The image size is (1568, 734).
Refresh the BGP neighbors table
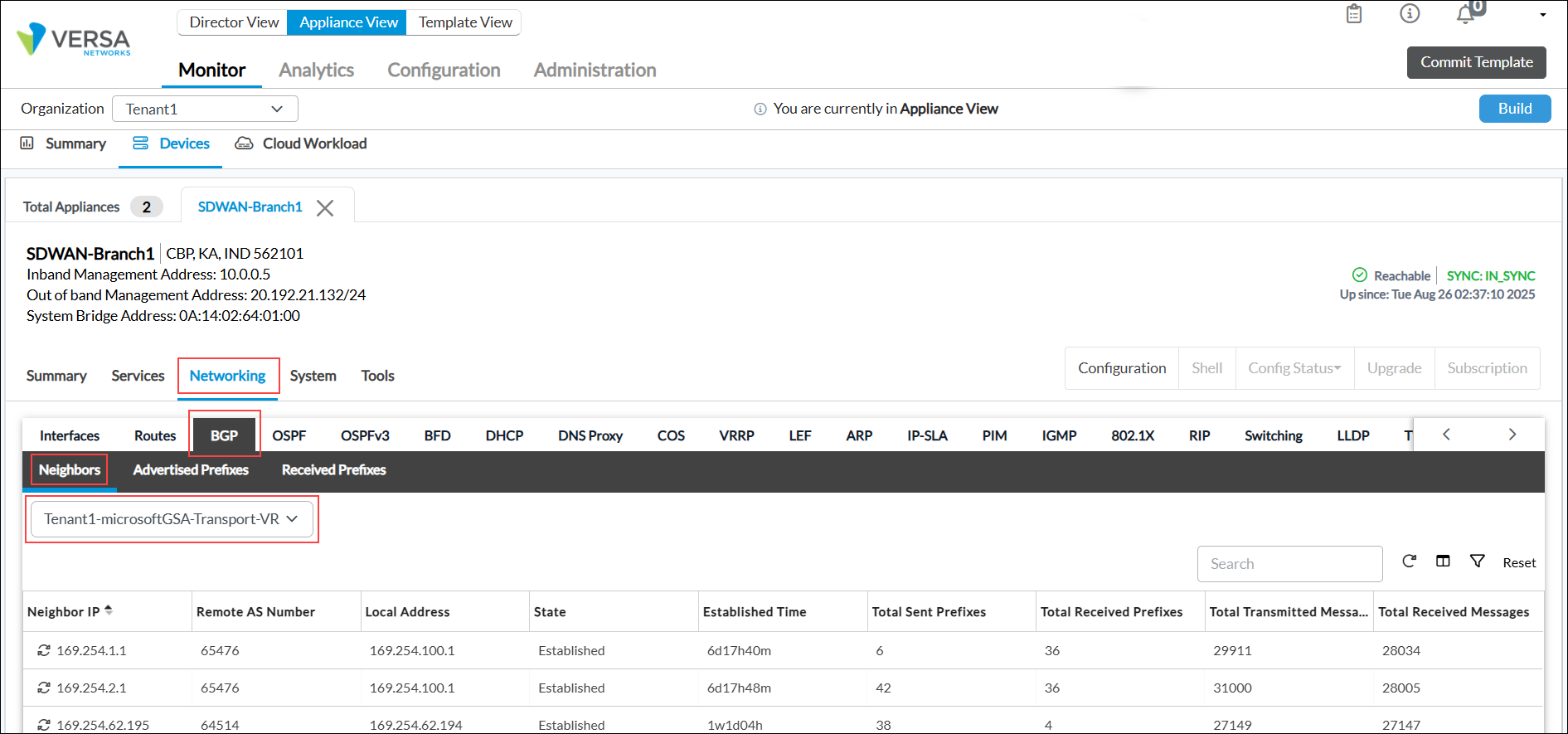click(1409, 561)
